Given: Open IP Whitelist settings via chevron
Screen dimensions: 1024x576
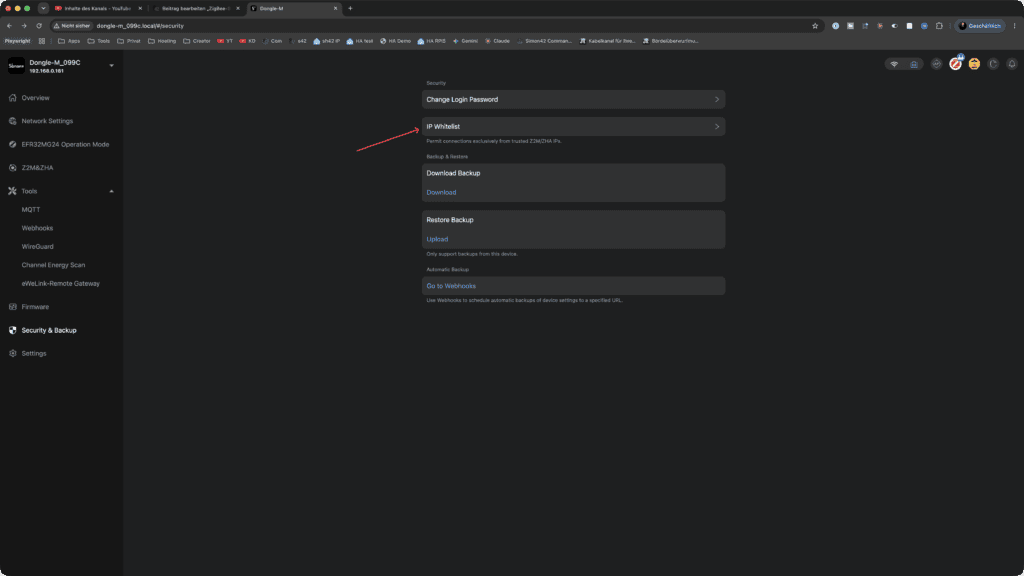Looking at the screenshot, I should pos(716,127).
